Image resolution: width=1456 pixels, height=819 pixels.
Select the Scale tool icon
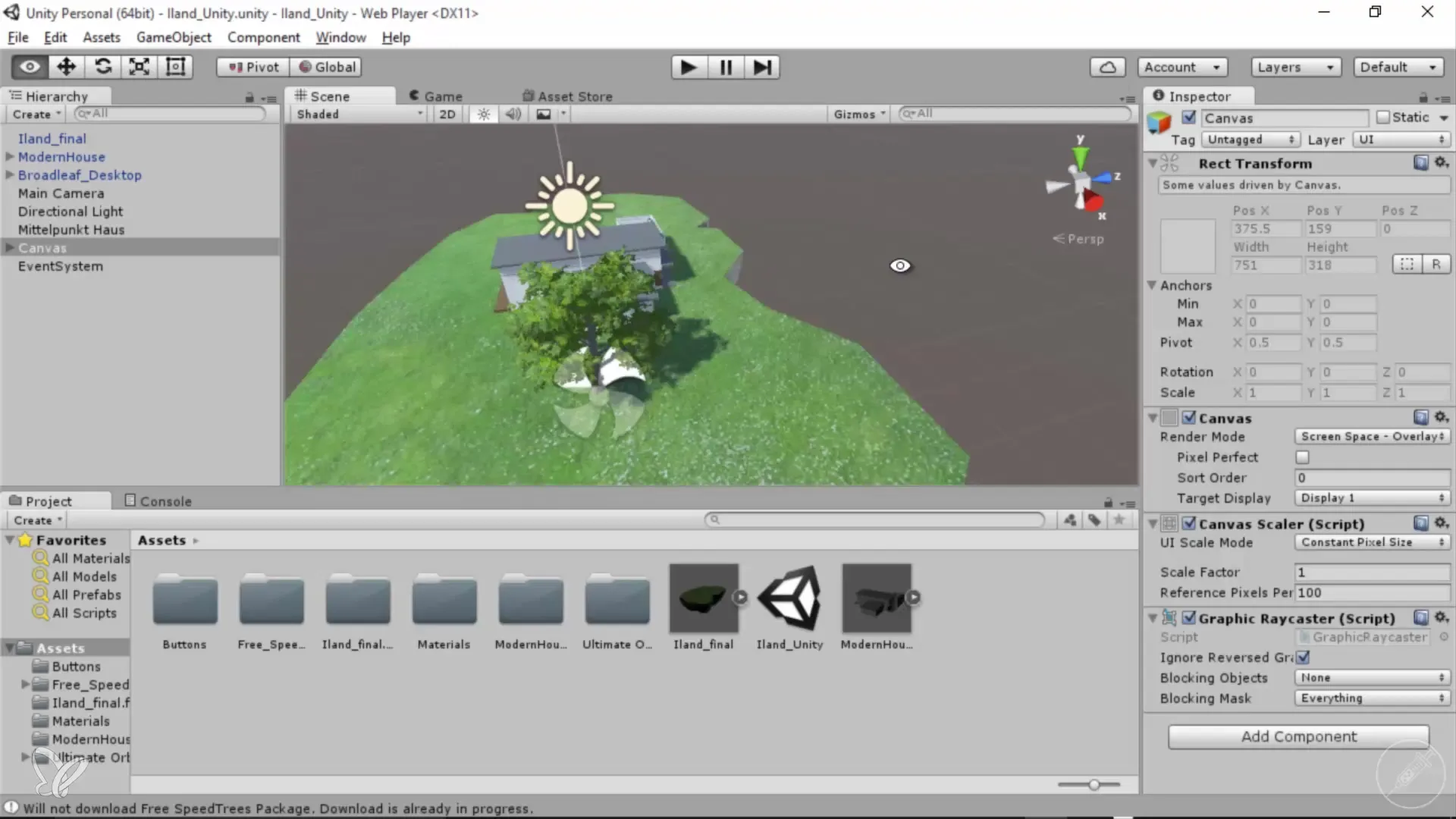140,67
